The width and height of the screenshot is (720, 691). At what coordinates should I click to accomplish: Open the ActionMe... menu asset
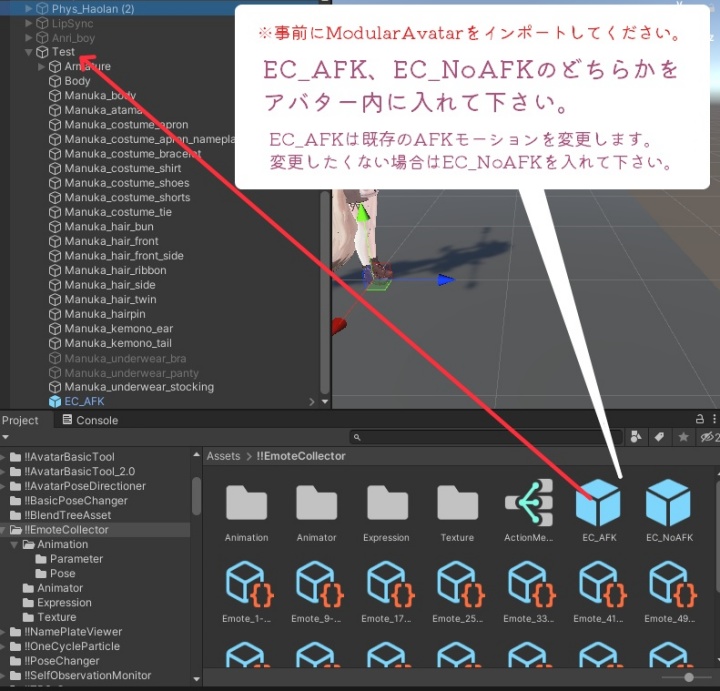(529, 503)
